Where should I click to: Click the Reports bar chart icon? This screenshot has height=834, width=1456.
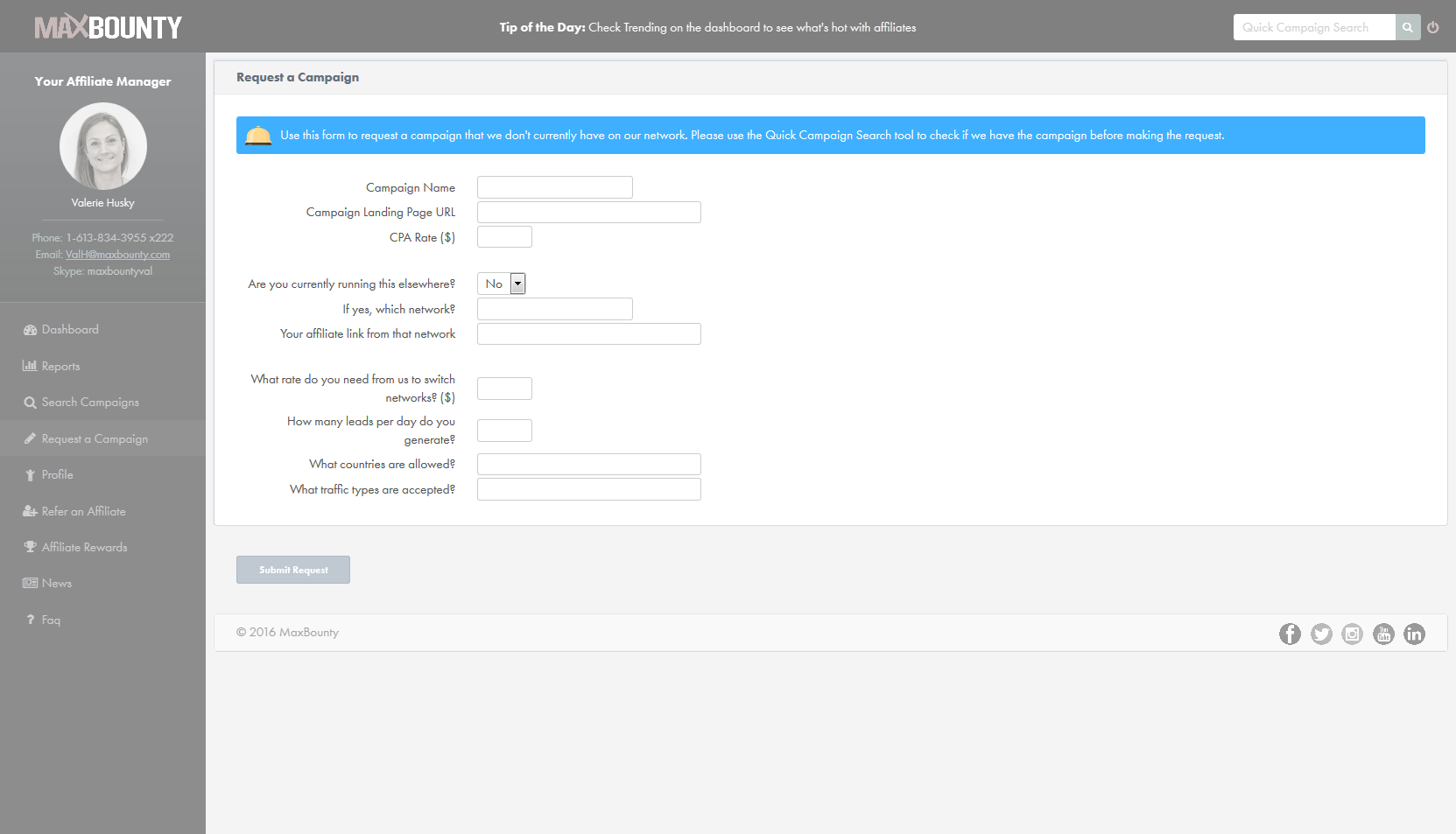coord(30,366)
